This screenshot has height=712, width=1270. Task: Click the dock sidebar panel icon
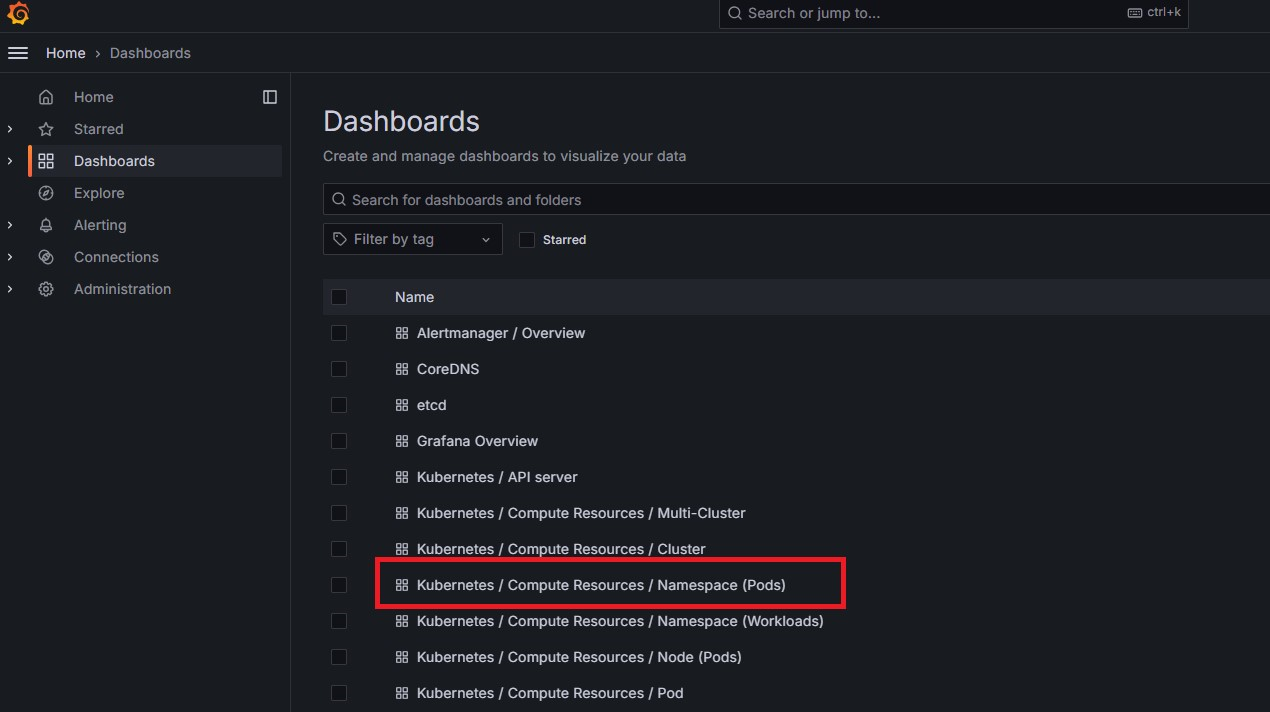[x=270, y=97]
